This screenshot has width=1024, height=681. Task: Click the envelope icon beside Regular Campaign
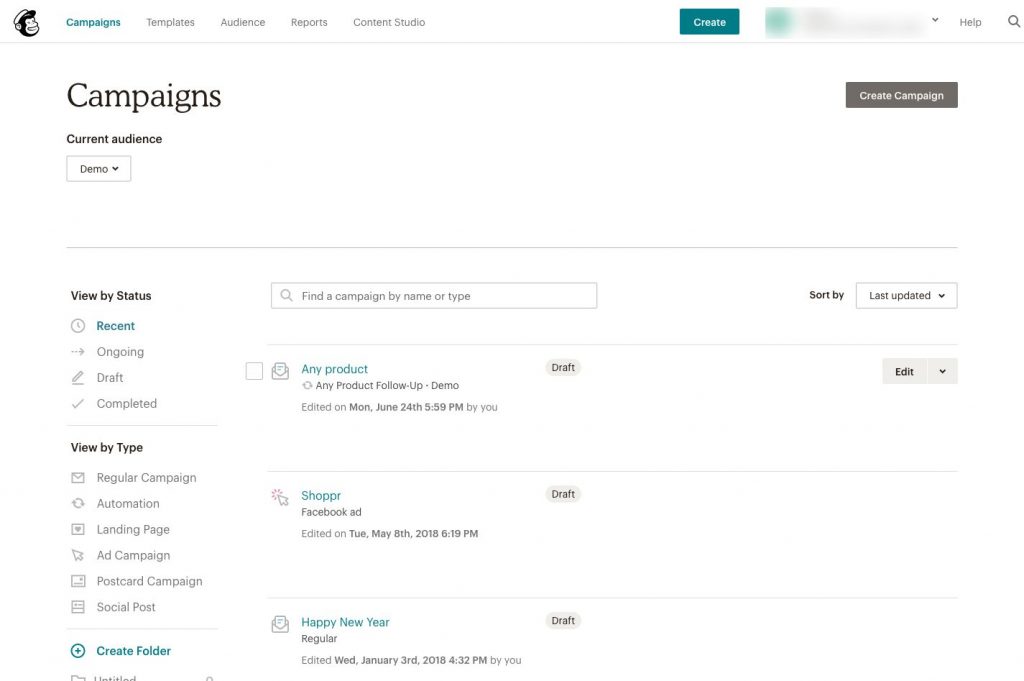click(x=78, y=478)
